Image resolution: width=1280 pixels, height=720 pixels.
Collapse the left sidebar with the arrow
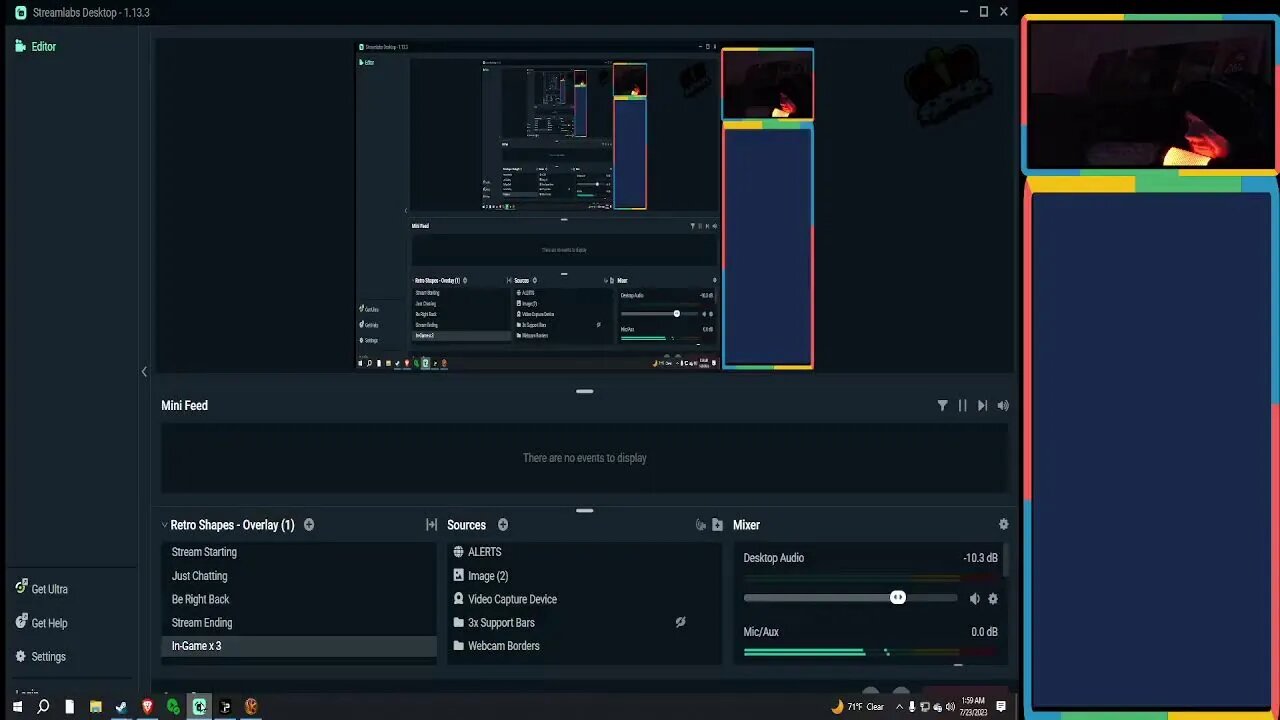point(144,372)
